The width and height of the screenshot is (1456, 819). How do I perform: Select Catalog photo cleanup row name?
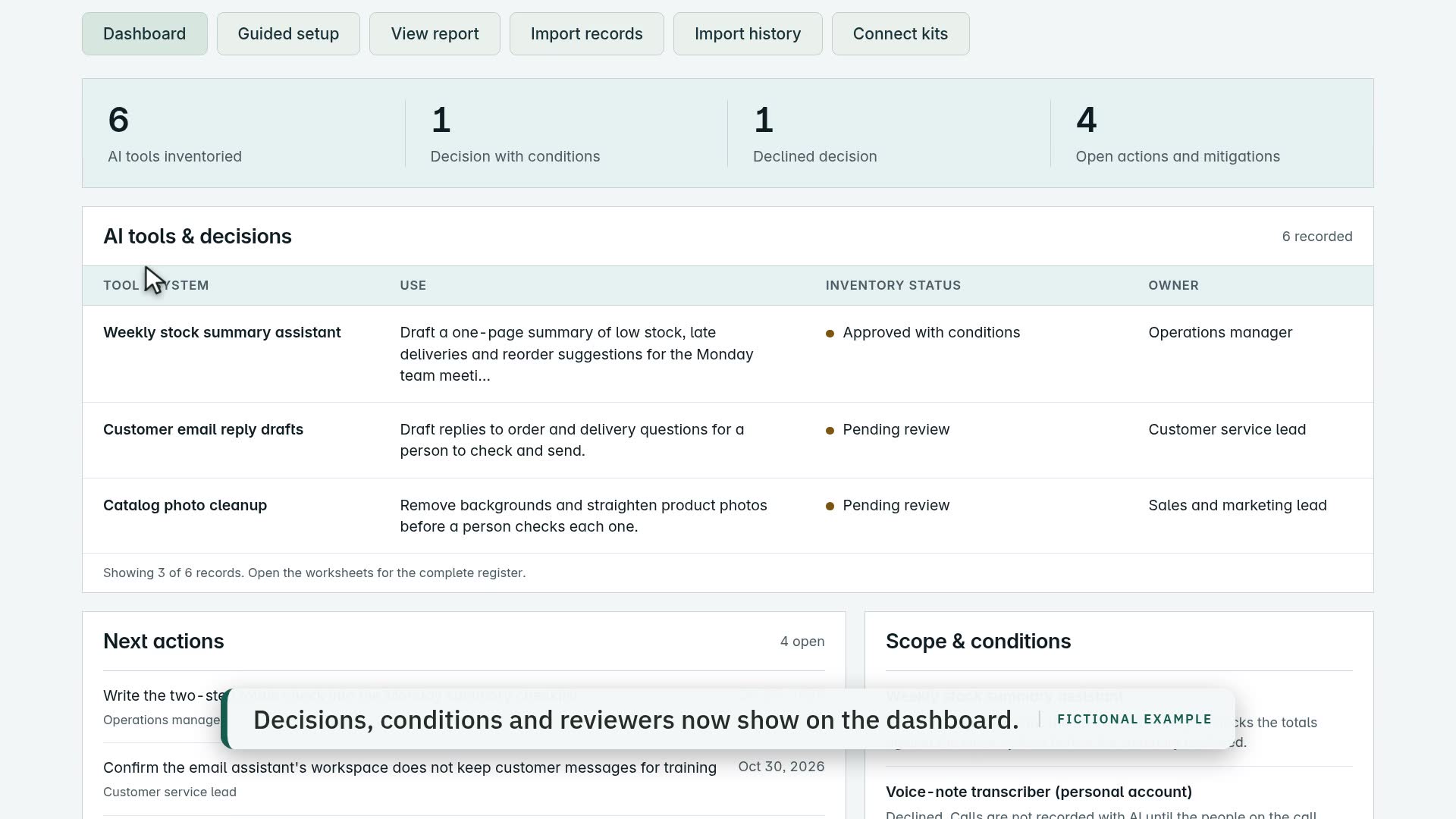185,505
